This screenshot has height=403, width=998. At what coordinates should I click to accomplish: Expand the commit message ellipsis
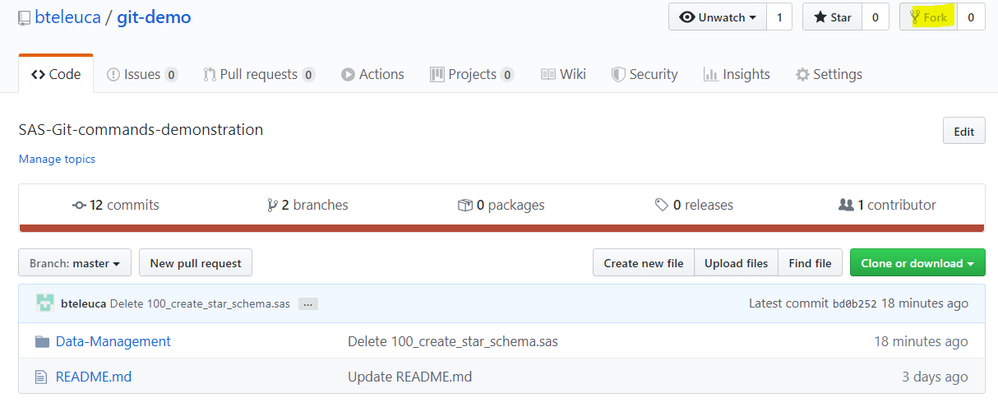coord(308,304)
